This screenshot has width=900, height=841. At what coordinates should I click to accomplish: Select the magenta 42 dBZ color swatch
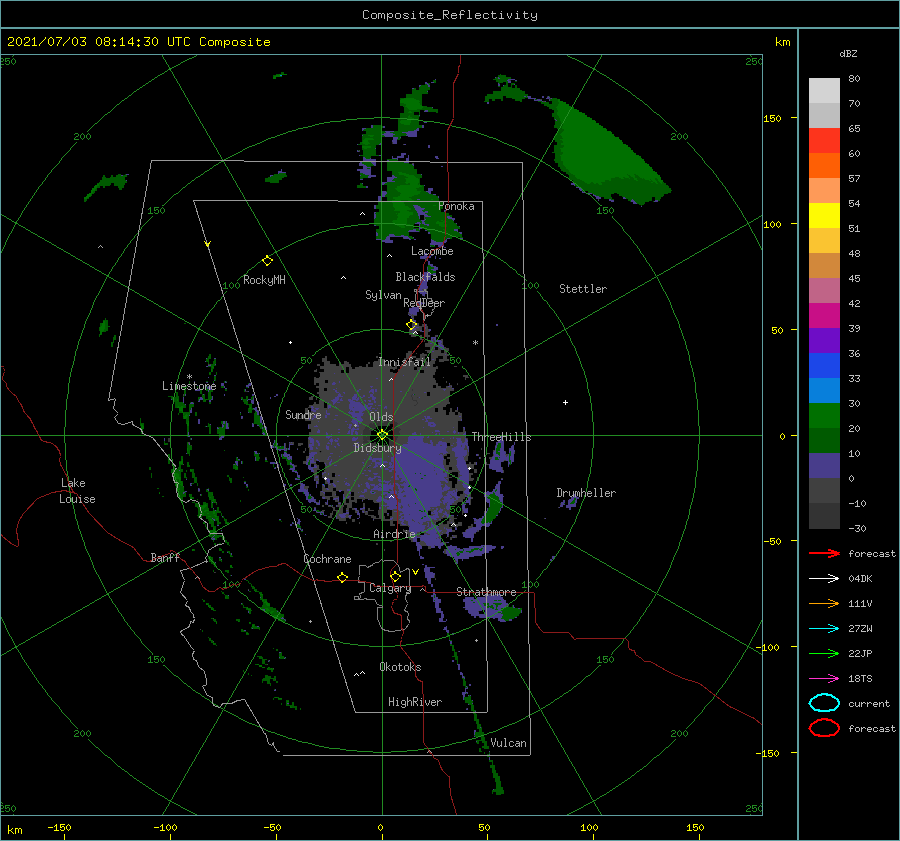coord(824,315)
